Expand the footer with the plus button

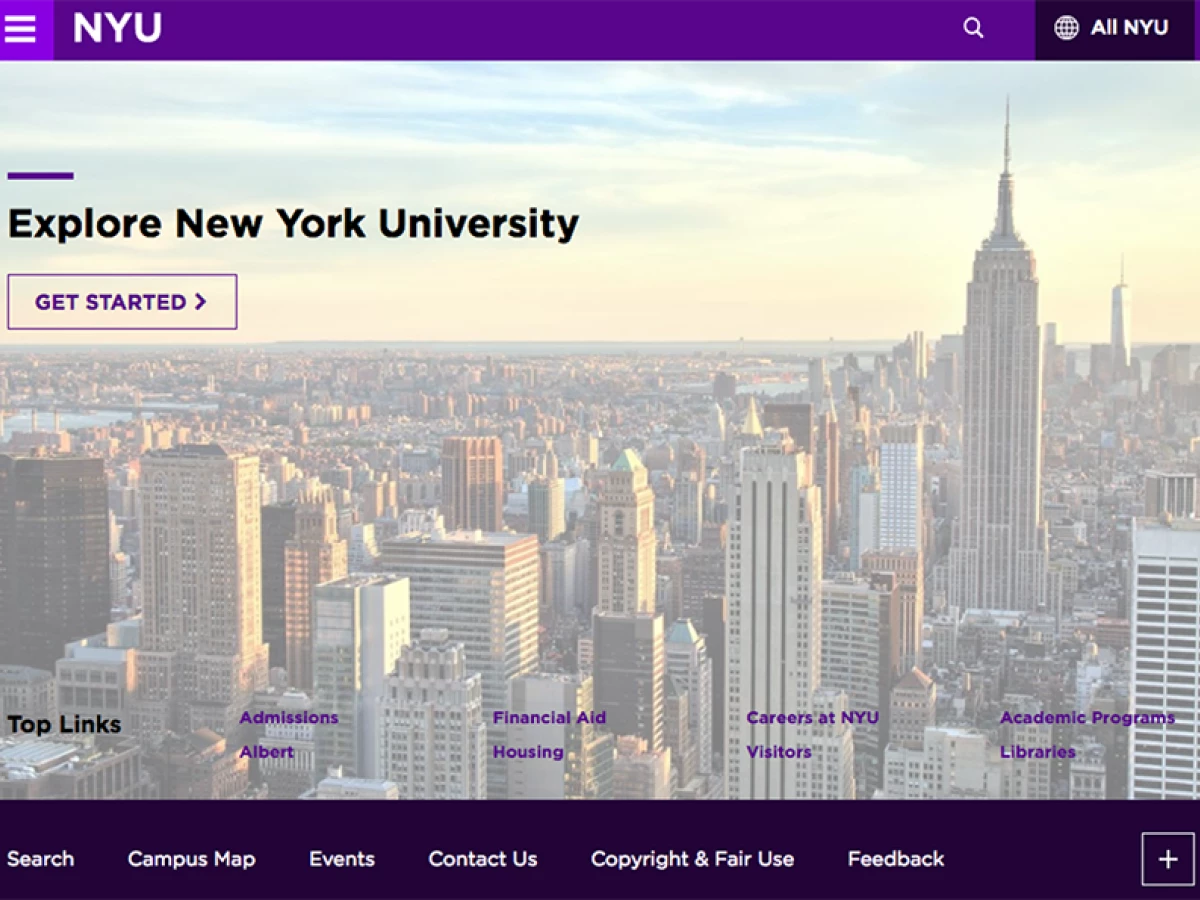coord(1168,860)
